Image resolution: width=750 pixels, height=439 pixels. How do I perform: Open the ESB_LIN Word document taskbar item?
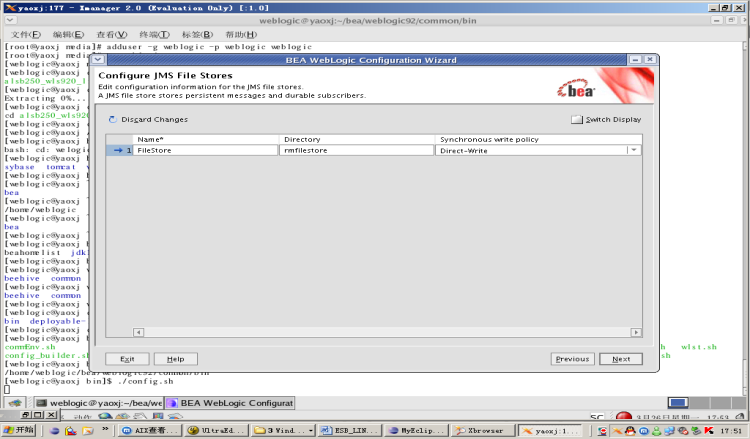[x=349, y=430]
